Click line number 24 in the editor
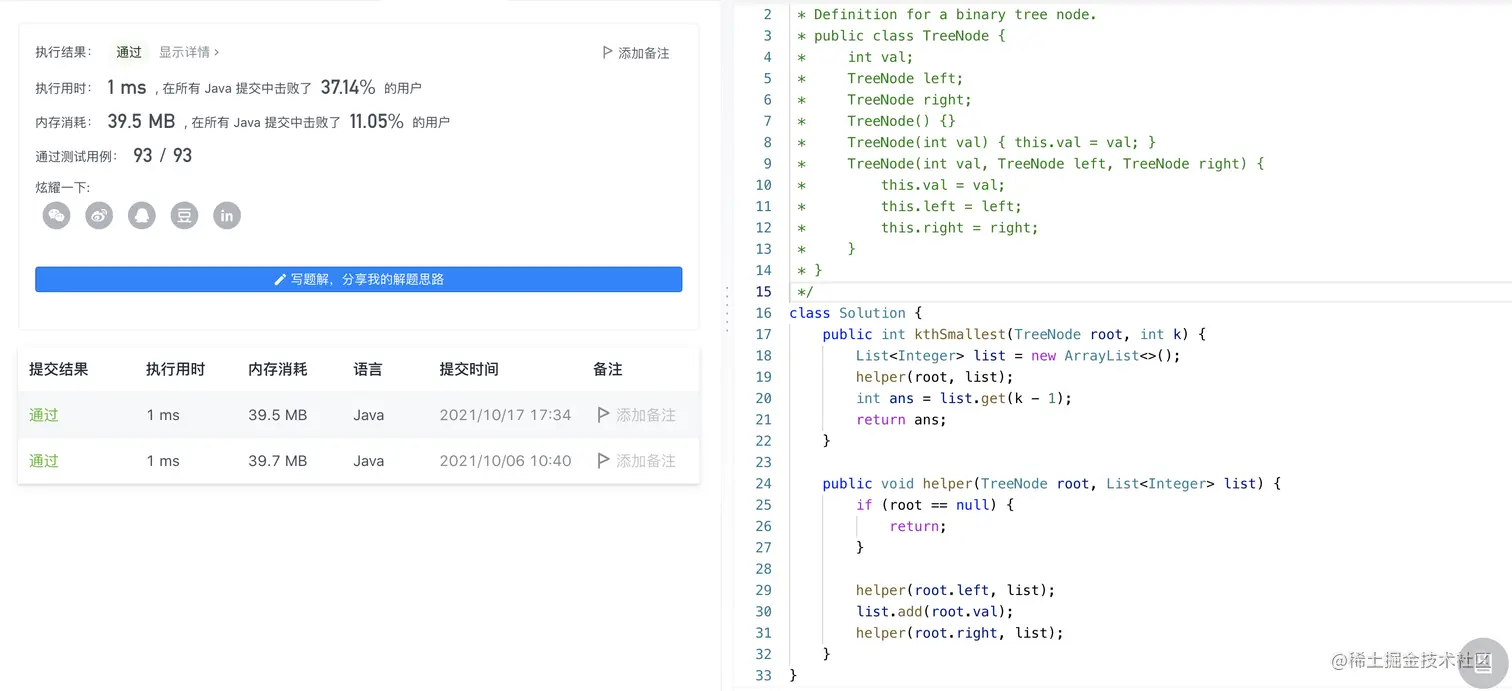Viewport: 1512px width, 691px height. pos(764,483)
